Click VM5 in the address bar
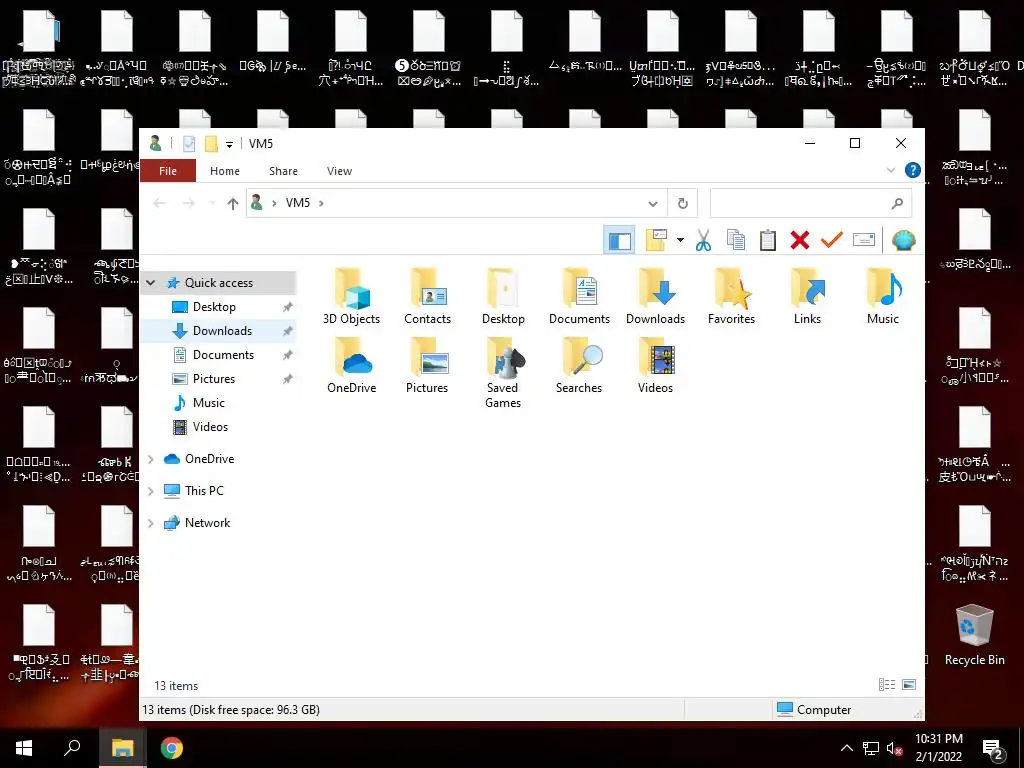This screenshot has width=1024, height=768. point(298,203)
